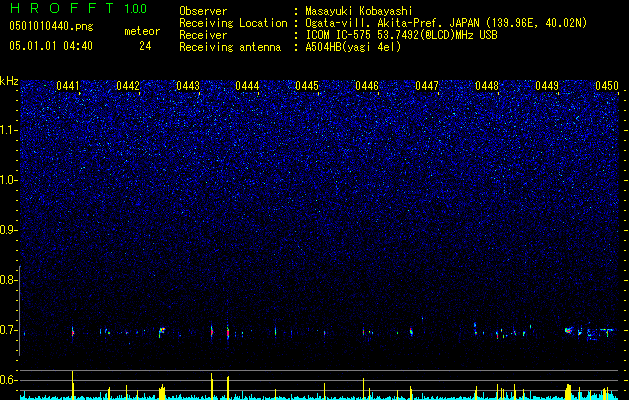This screenshot has height=400, width=629.
Task: Click the 0443 time marker
Action: point(188,86)
